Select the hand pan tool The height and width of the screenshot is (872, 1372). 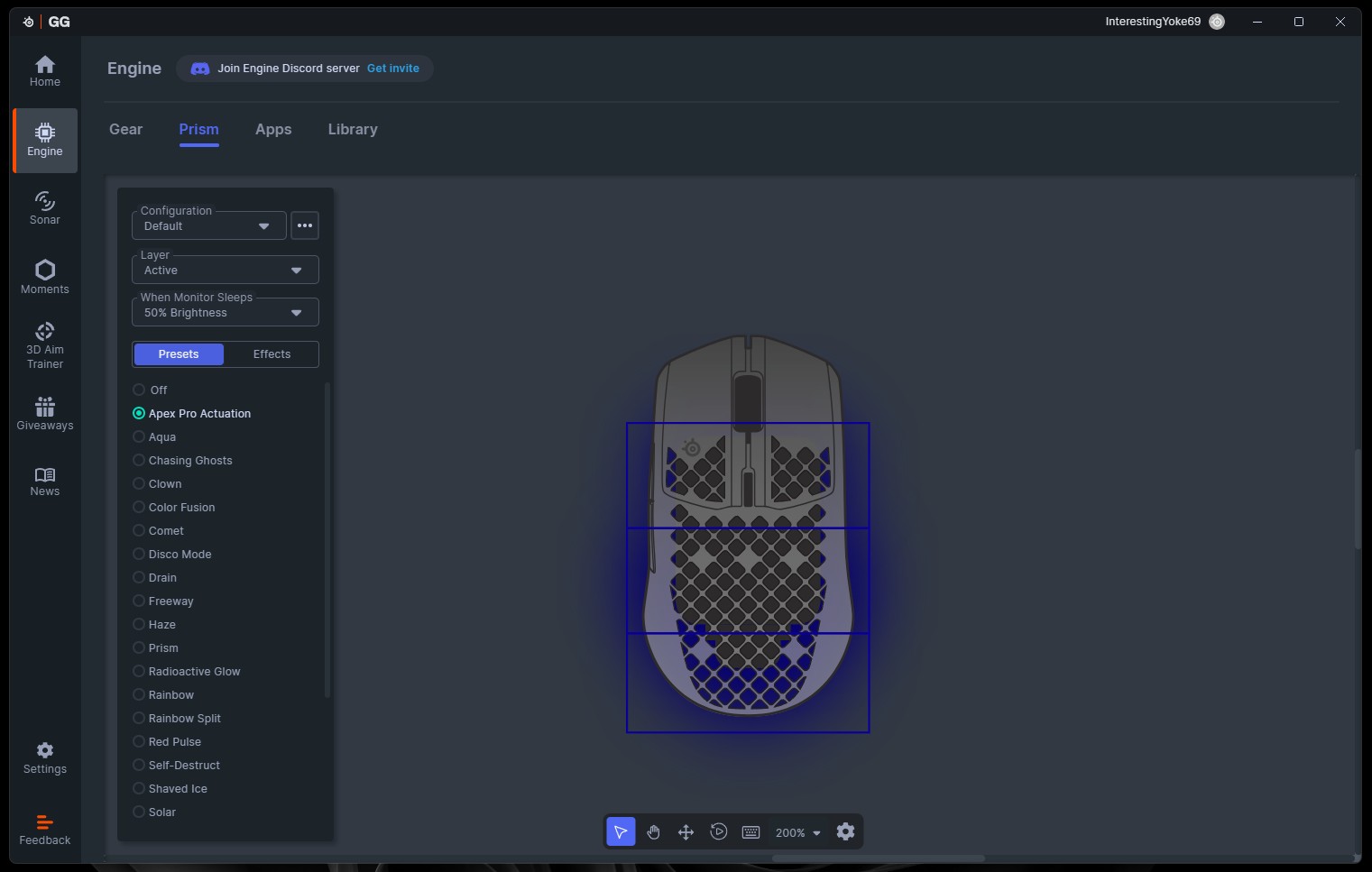click(653, 832)
